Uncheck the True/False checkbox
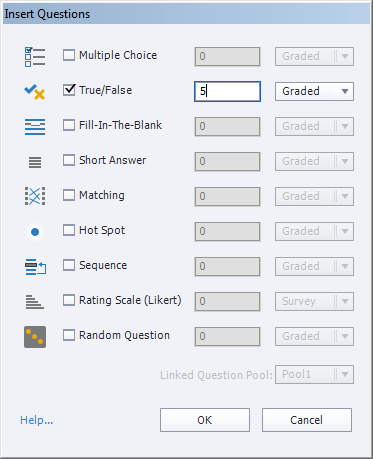Screen dimensions: 373x459 [69, 90]
